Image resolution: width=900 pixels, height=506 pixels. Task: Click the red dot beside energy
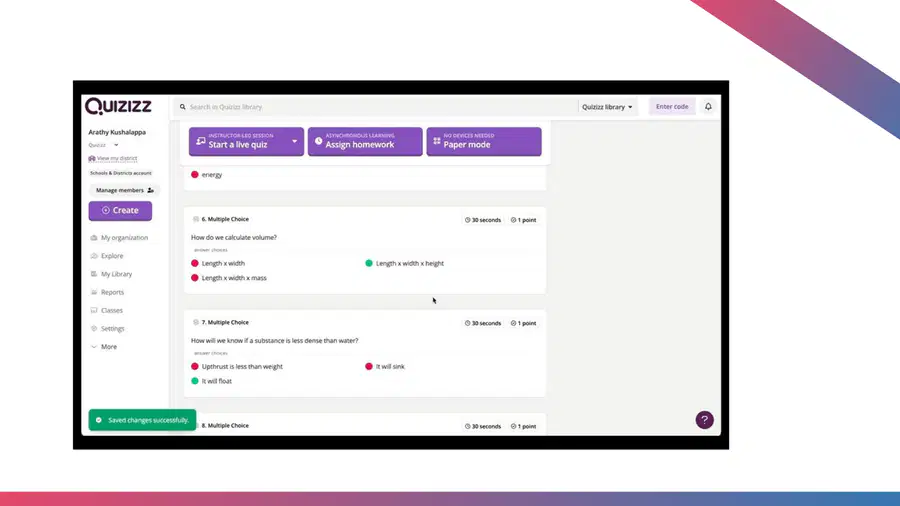(x=195, y=174)
